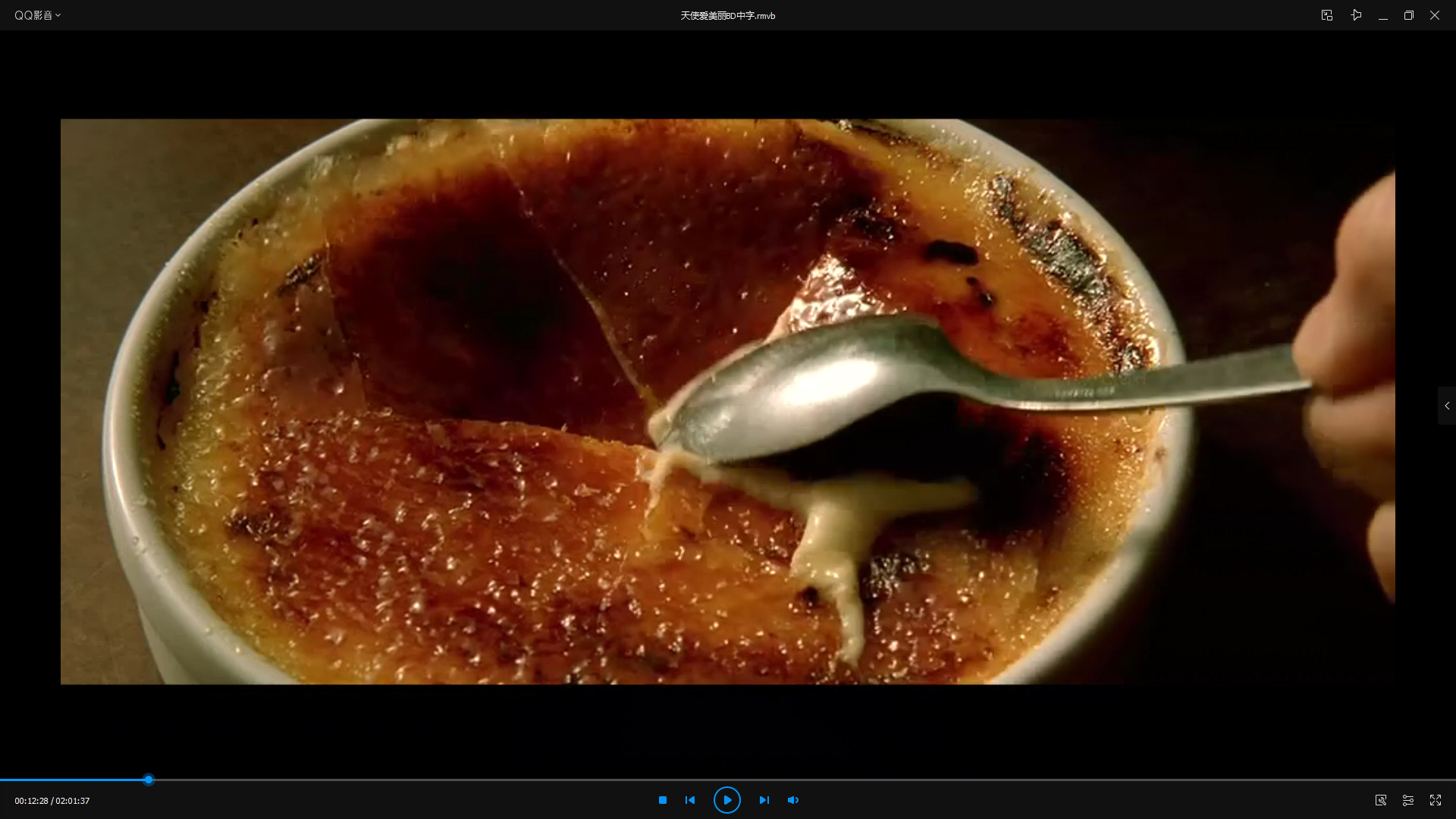
Task: Open the playback adjustment sliders settings
Action: (x=1407, y=800)
